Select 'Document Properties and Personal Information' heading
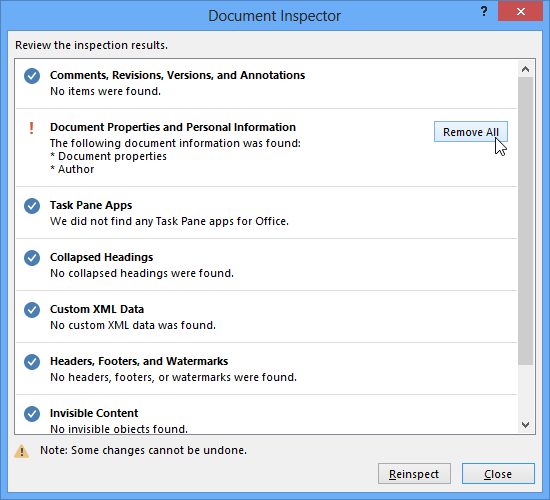The image size is (550, 500). (x=173, y=127)
